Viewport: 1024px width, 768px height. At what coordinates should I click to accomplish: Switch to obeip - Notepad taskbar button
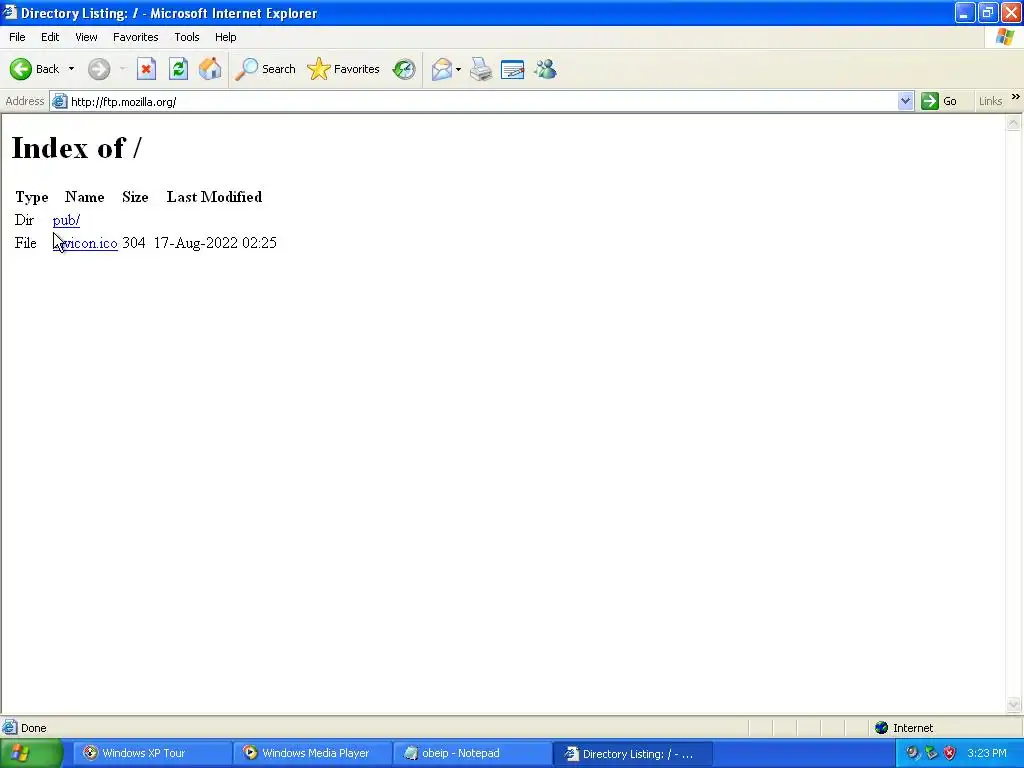tap(472, 753)
